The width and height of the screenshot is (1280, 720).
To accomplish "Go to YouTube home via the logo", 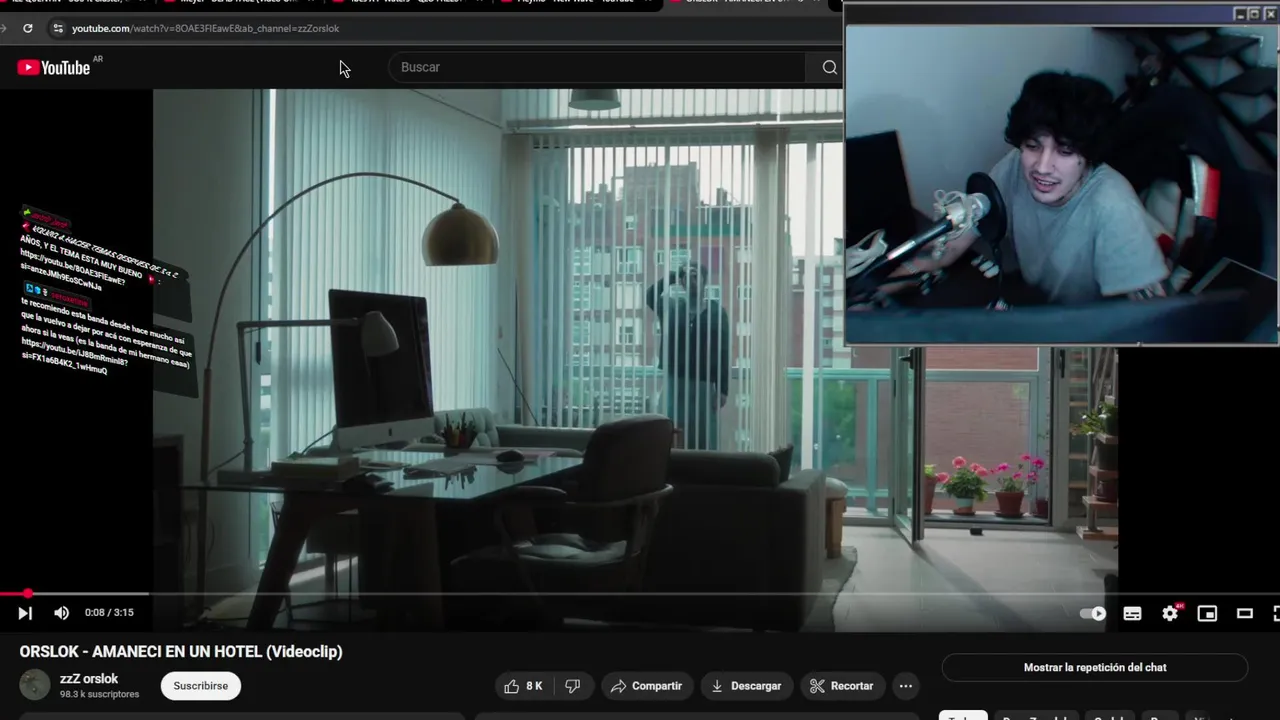I will 54,67.
